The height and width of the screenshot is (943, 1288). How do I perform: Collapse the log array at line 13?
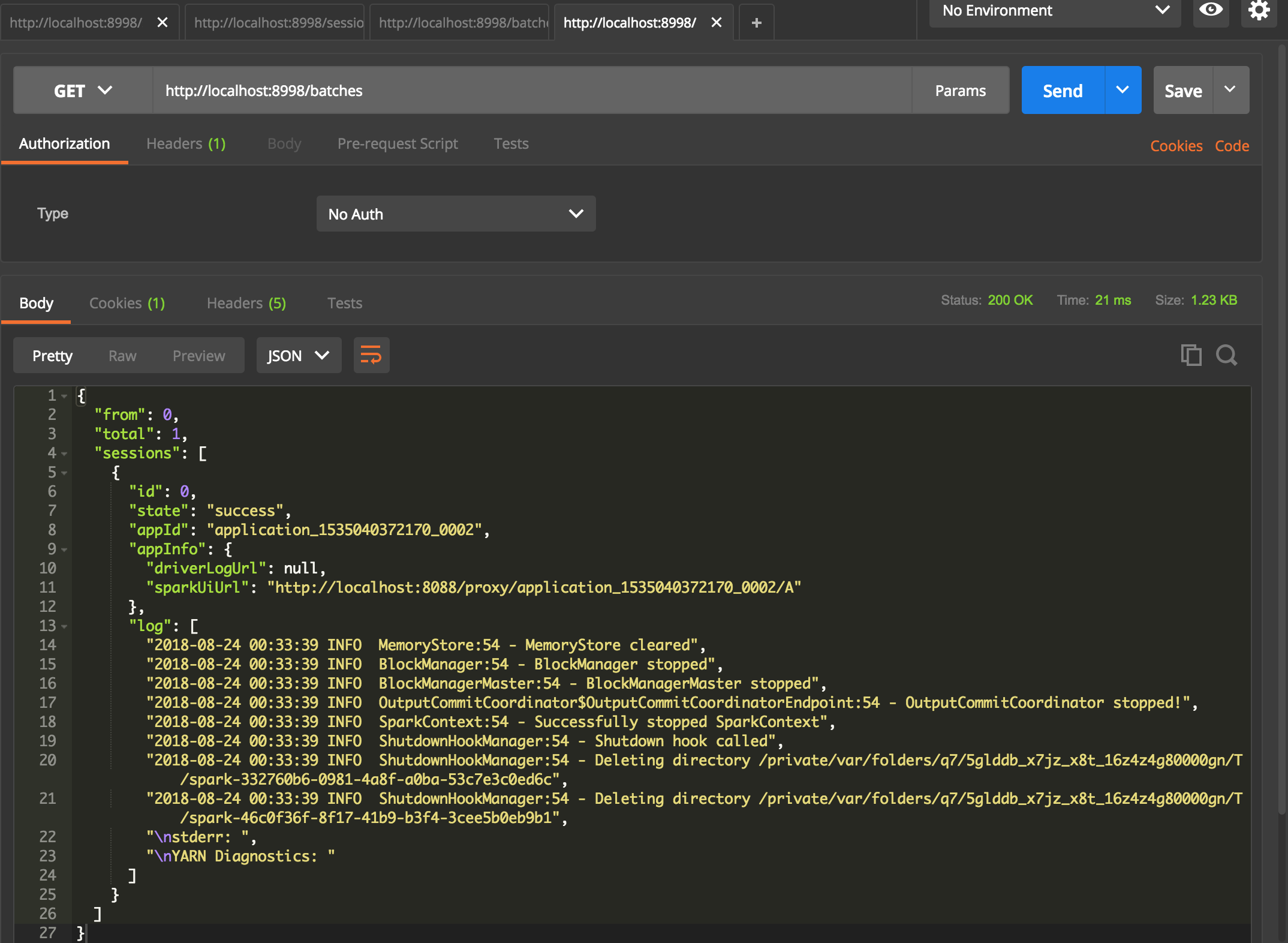64,626
